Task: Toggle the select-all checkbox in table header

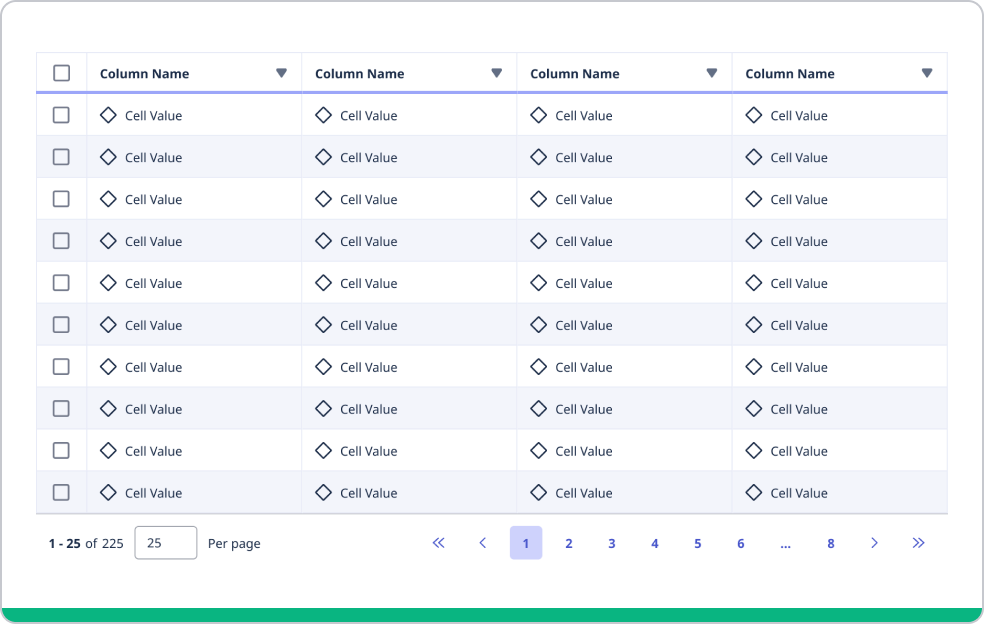Action: [62, 73]
